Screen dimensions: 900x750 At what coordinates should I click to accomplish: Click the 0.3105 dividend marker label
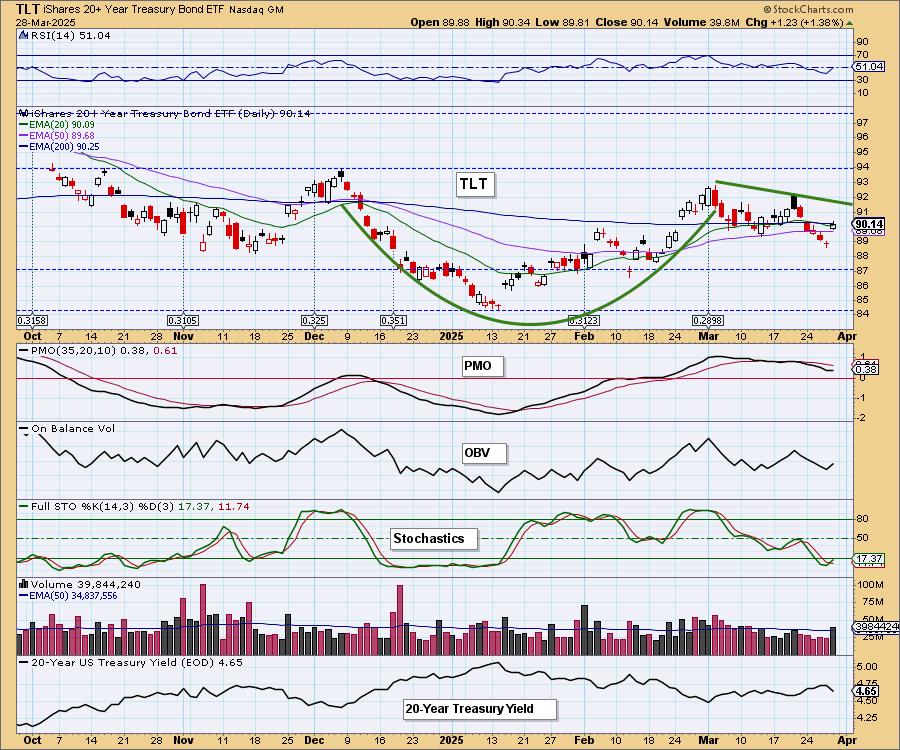[183, 320]
